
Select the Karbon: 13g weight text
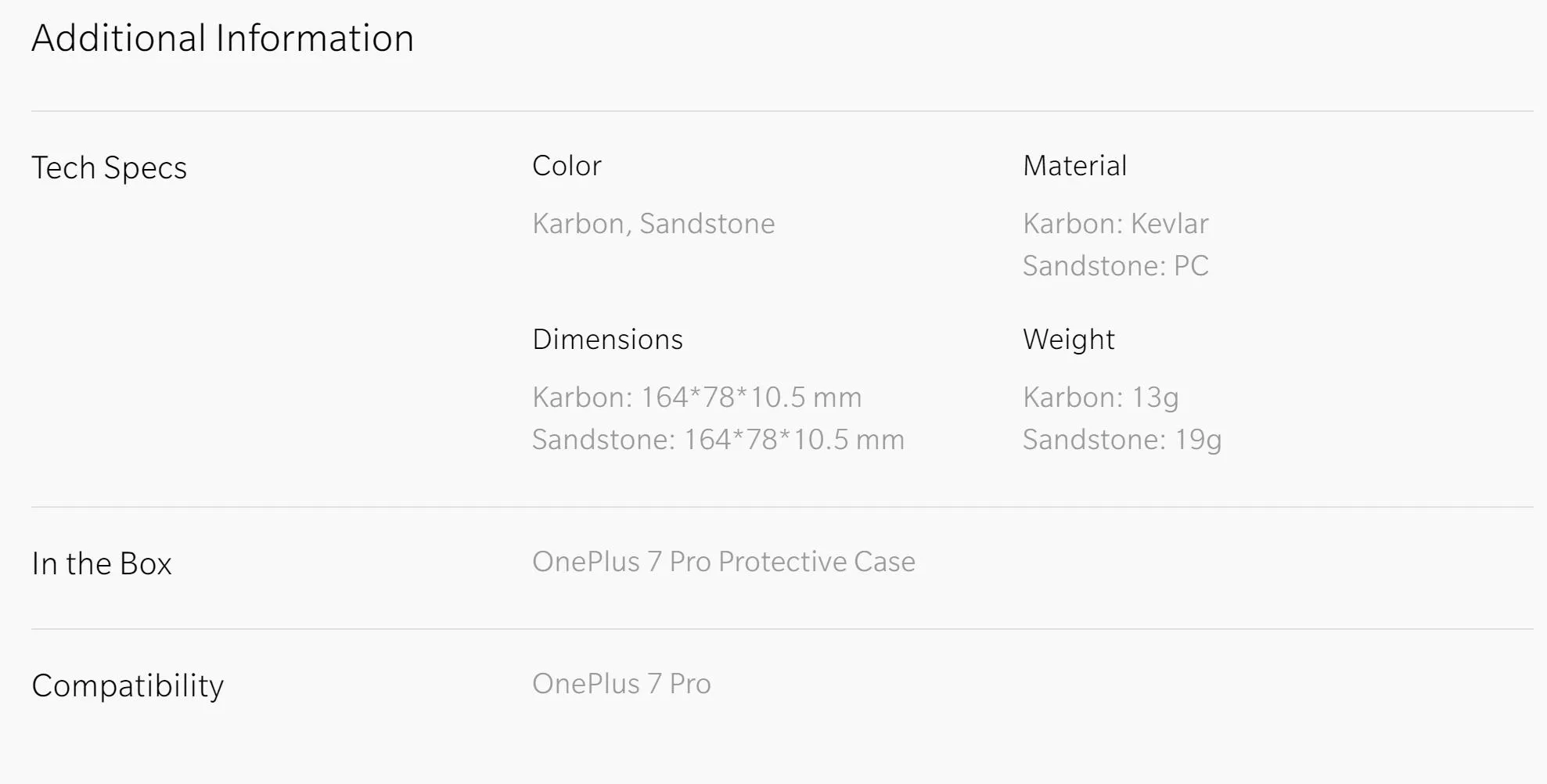(1100, 397)
